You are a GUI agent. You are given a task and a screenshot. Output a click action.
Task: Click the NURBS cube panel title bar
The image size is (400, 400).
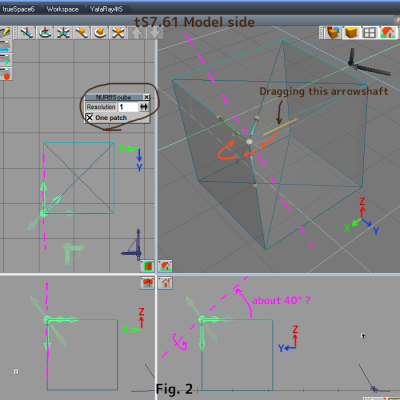[x=114, y=97]
